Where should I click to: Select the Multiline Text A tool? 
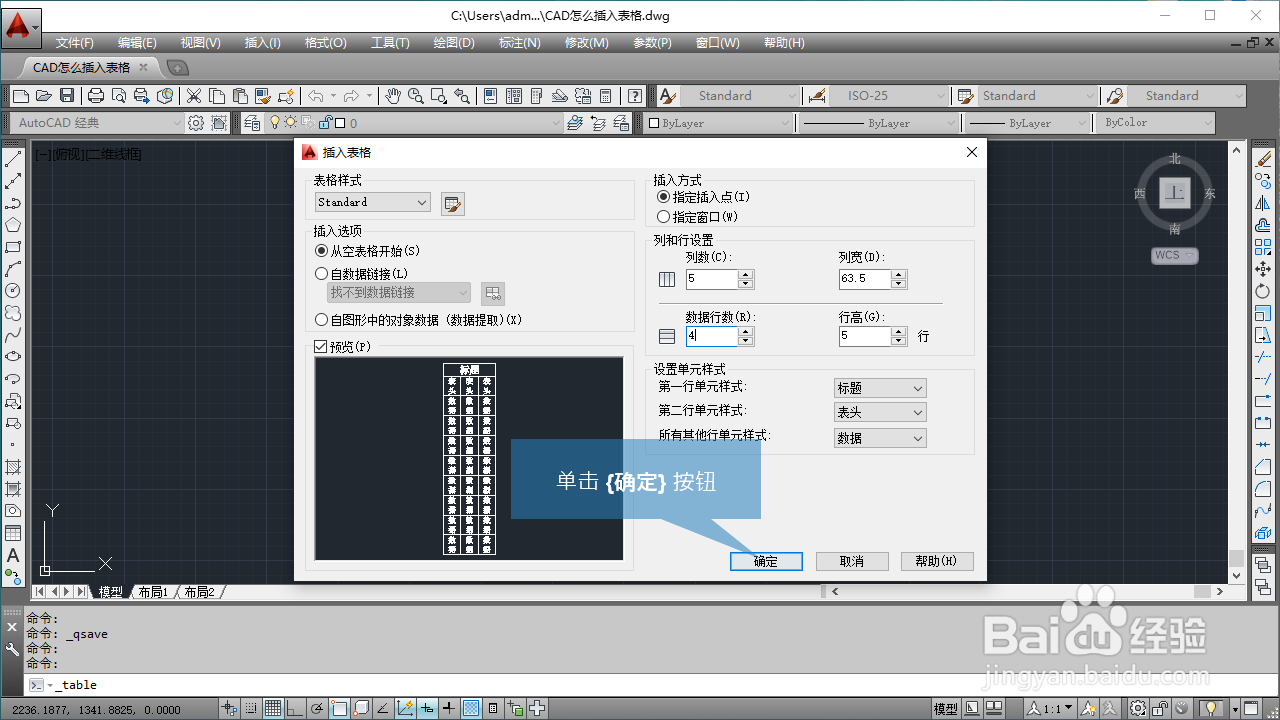point(13,555)
